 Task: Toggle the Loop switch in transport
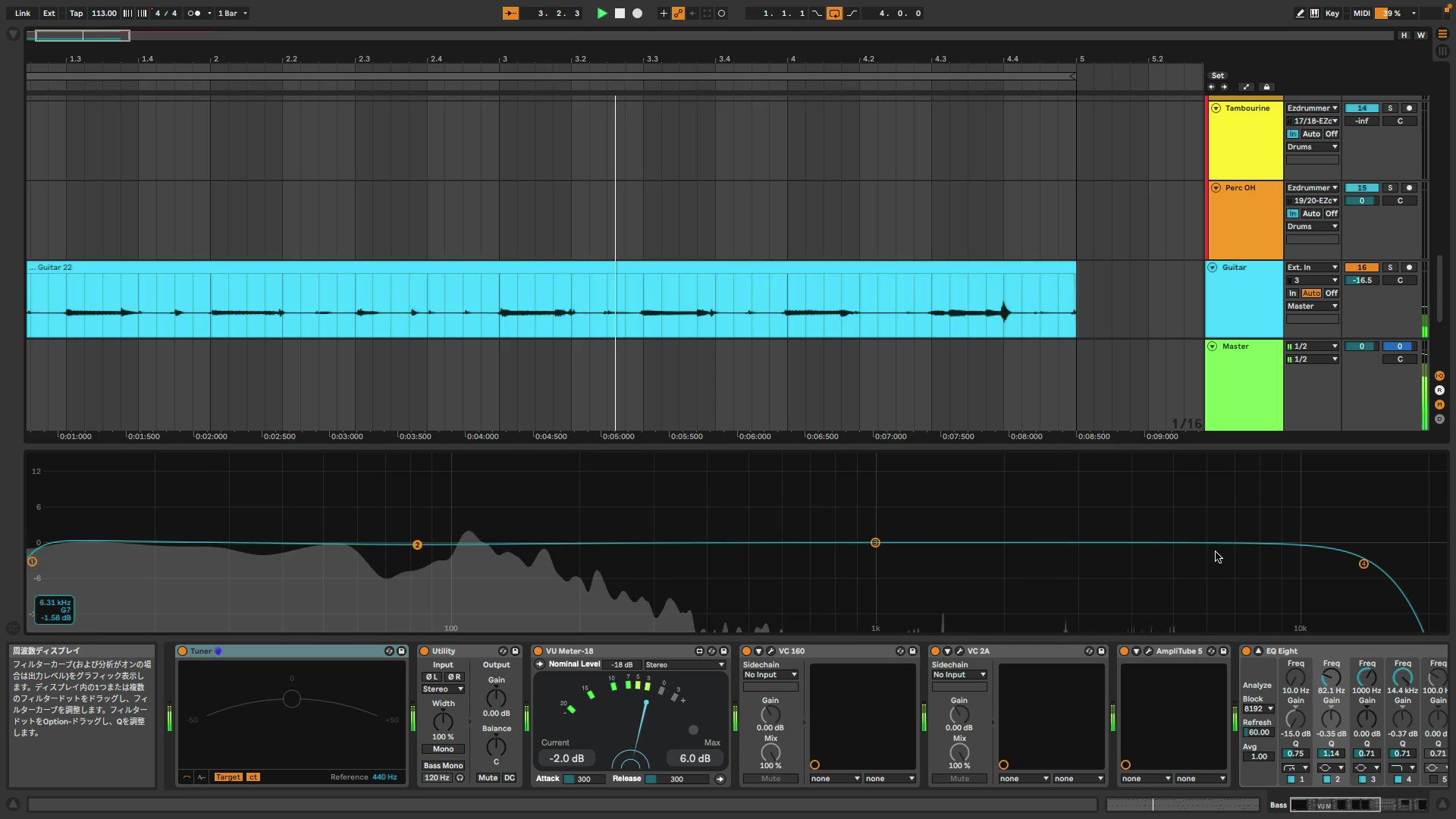pyautogui.click(x=834, y=13)
